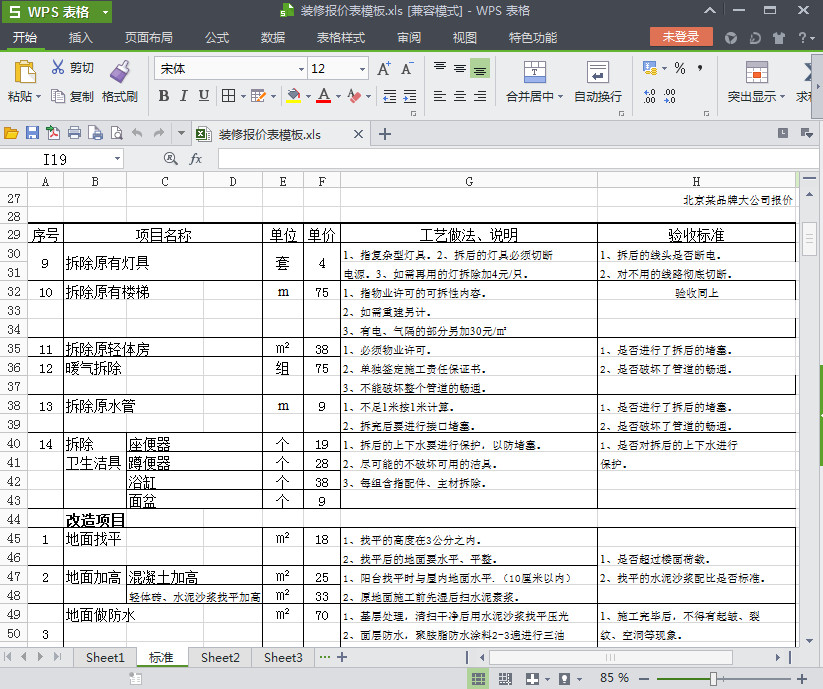Open the Insert ribbon tab
823x689 pixels.
tap(80, 37)
